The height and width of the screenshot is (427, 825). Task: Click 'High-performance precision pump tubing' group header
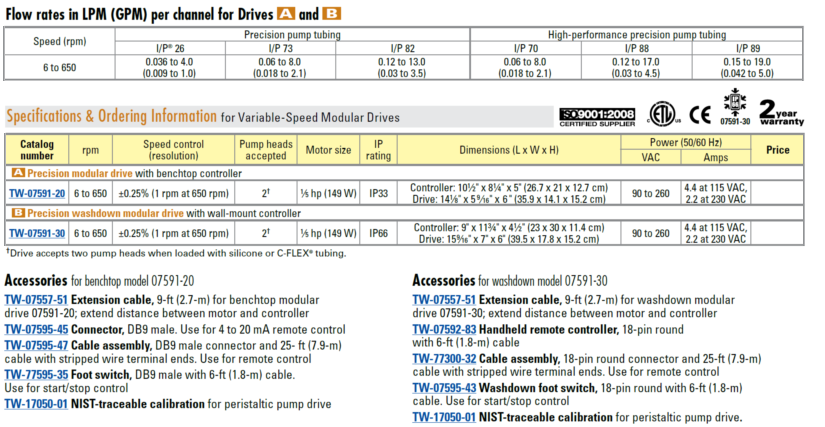click(x=637, y=35)
